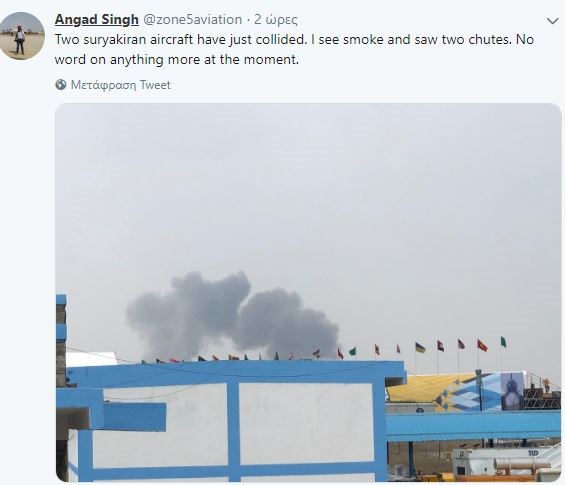Enlarge the attached smoke photo
This screenshot has width=565, height=485.
tap(308, 292)
